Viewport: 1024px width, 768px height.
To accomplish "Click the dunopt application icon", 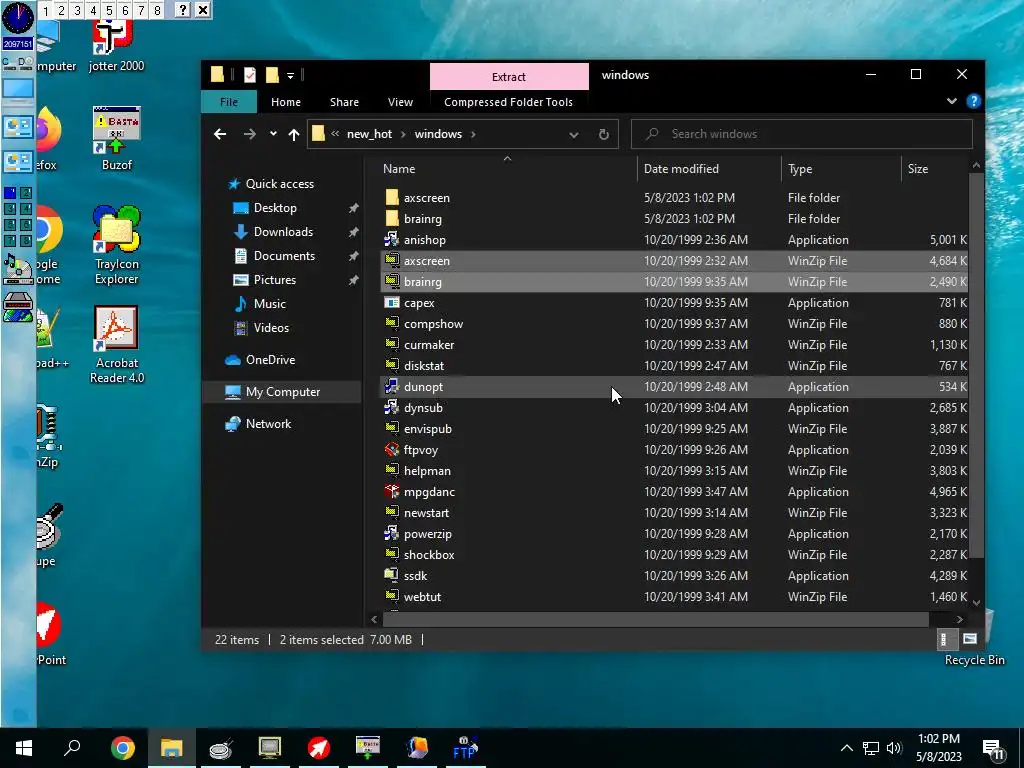I will 391,387.
